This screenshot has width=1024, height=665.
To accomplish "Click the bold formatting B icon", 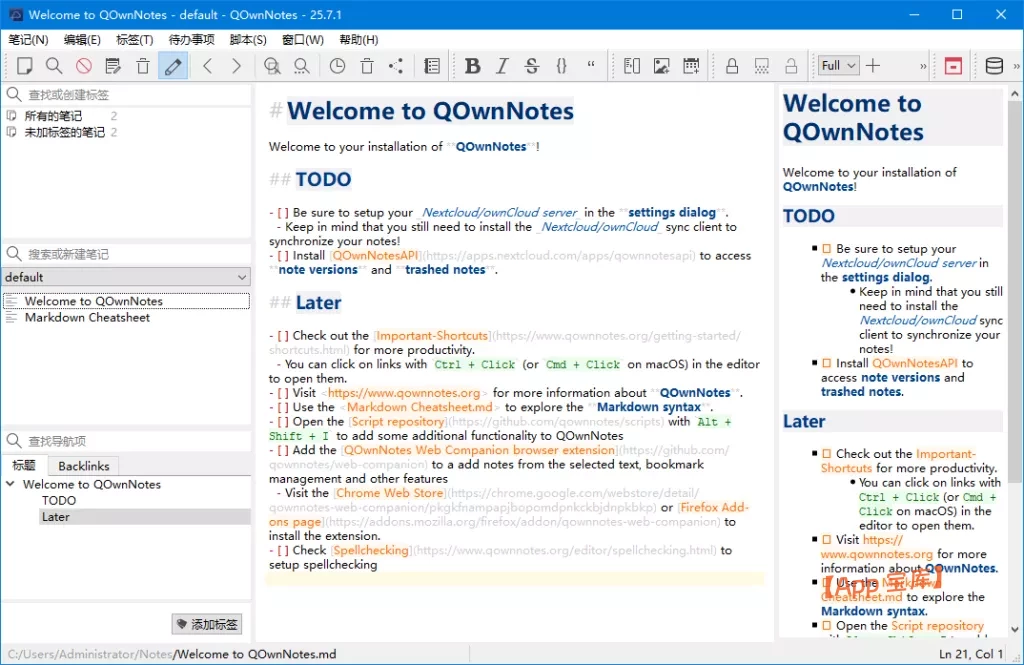I will coord(473,66).
